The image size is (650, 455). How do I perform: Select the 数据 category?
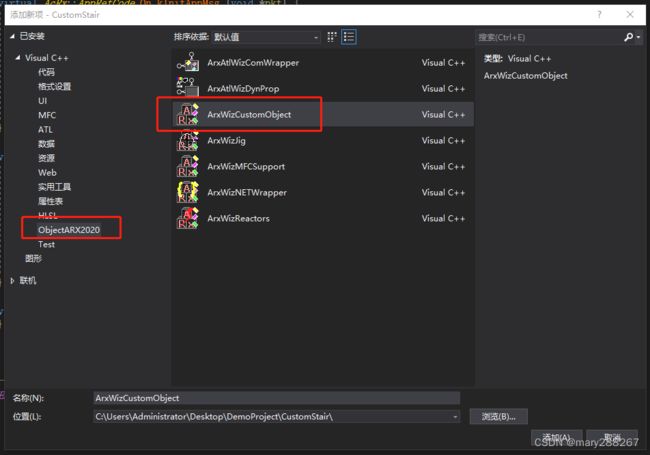(46, 144)
